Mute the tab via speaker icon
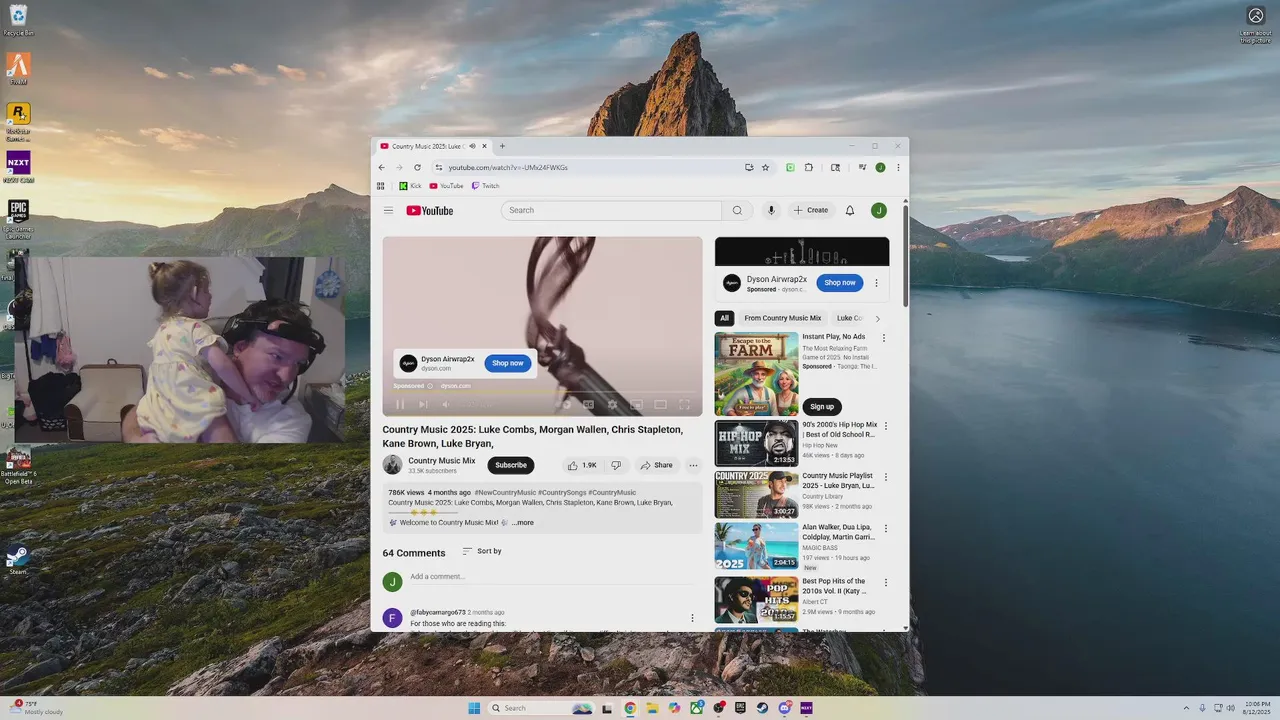The image size is (1280, 720). (x=472, y=146)
